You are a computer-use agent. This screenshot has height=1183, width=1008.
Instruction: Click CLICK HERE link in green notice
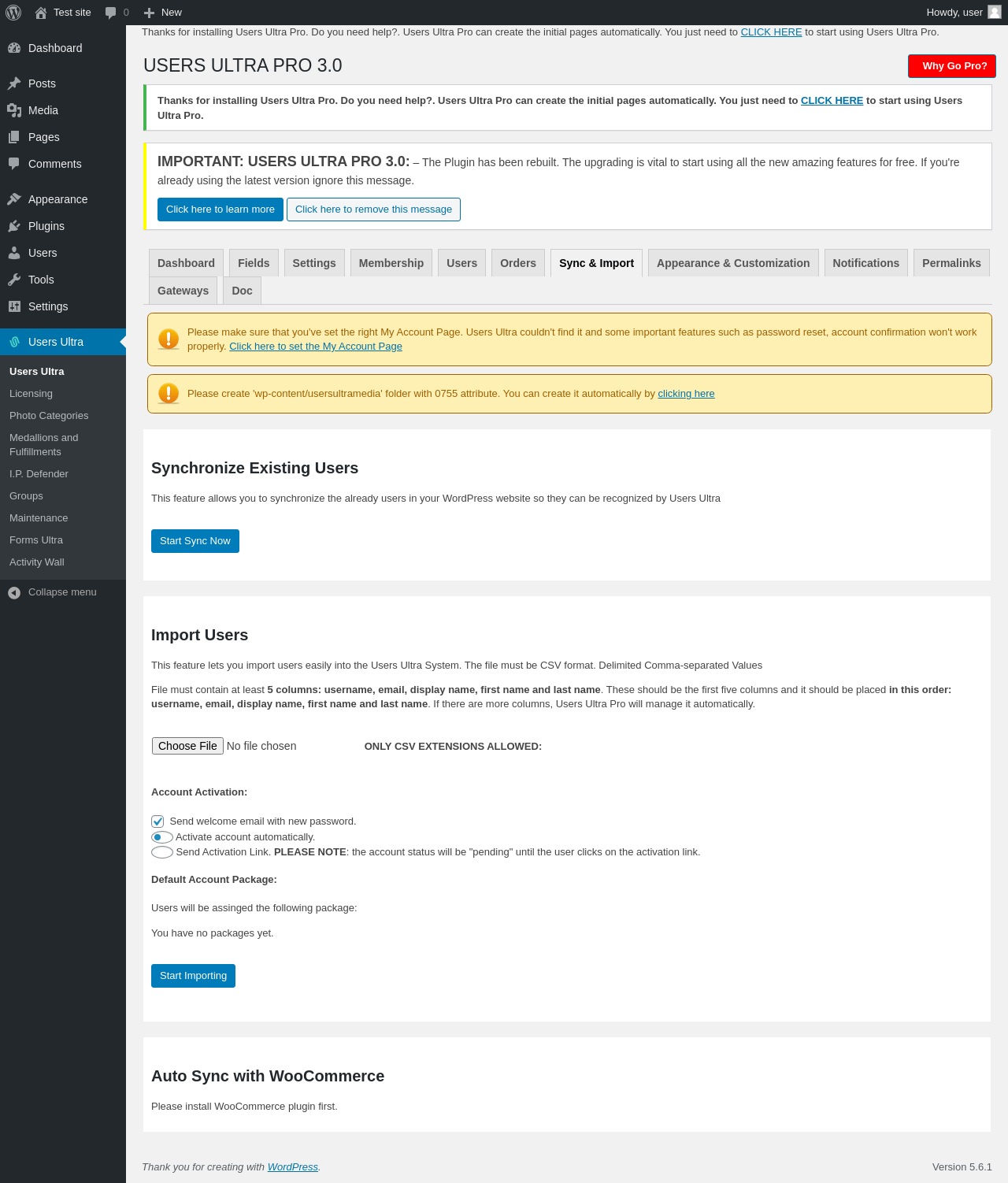coord(832,101)
